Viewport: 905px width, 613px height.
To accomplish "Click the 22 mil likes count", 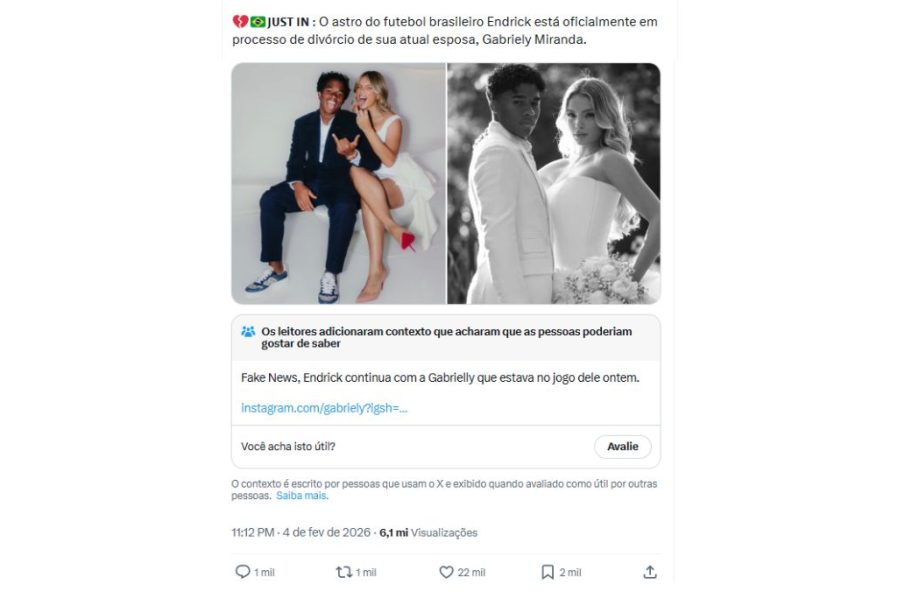I will (x=471, y=572).
